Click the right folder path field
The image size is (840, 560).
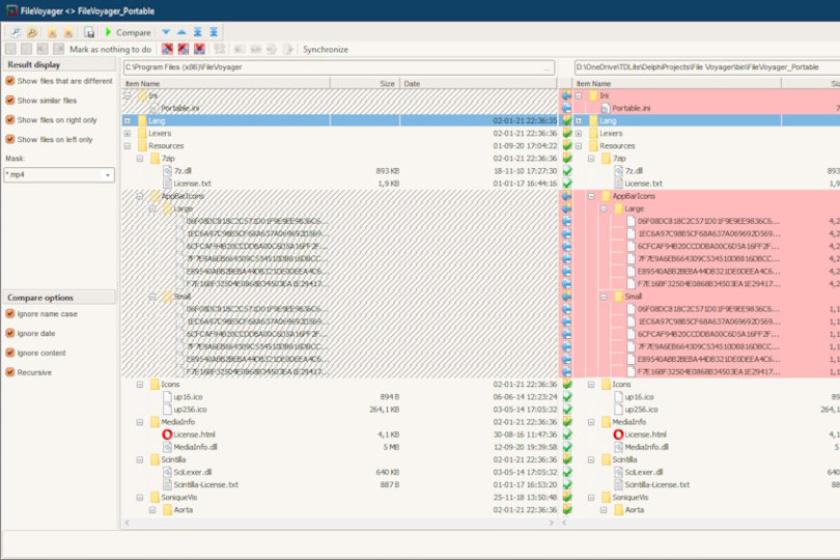click(x=707, y=68)
